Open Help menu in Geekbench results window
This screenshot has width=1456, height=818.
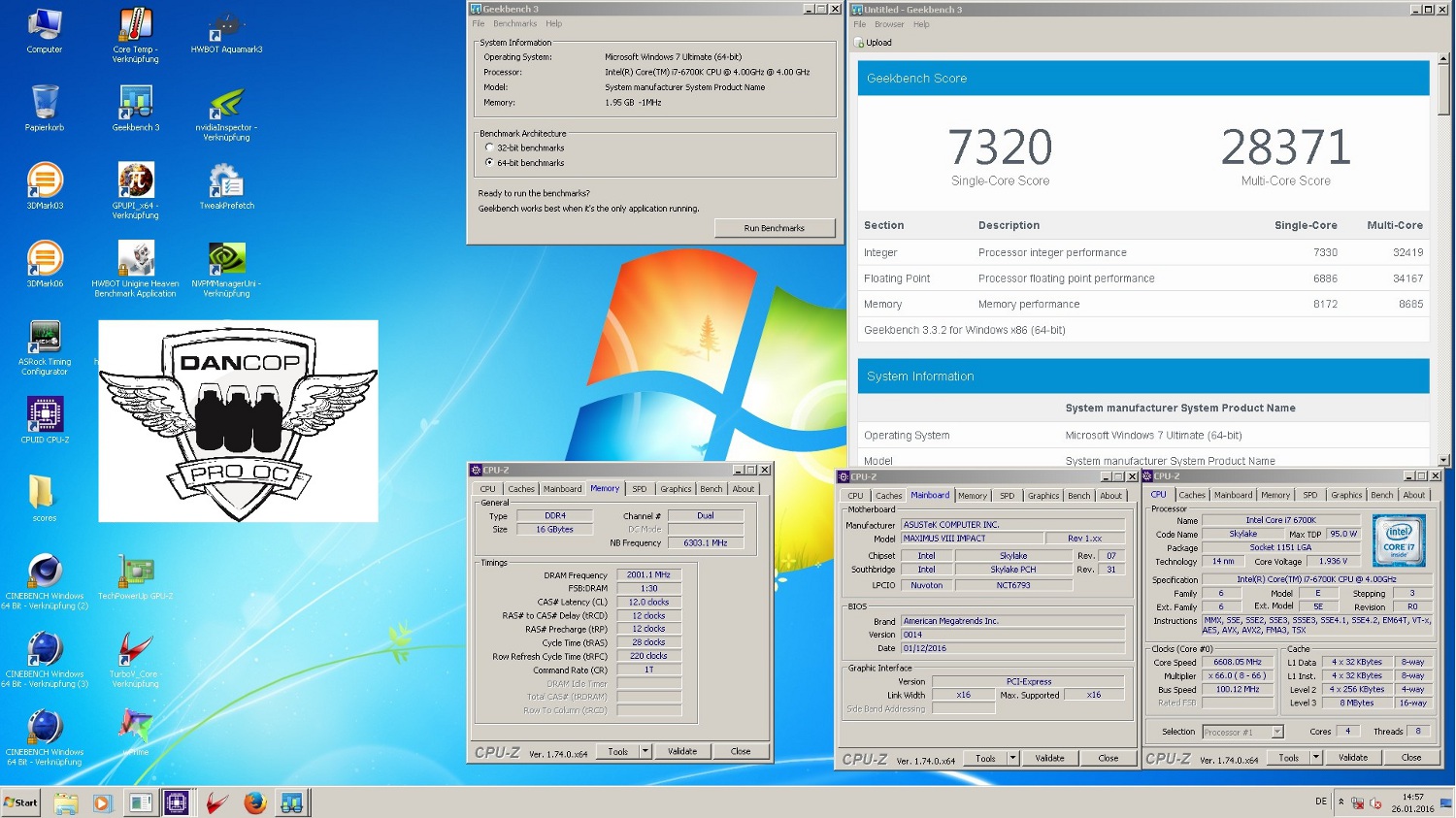point(921,24)
